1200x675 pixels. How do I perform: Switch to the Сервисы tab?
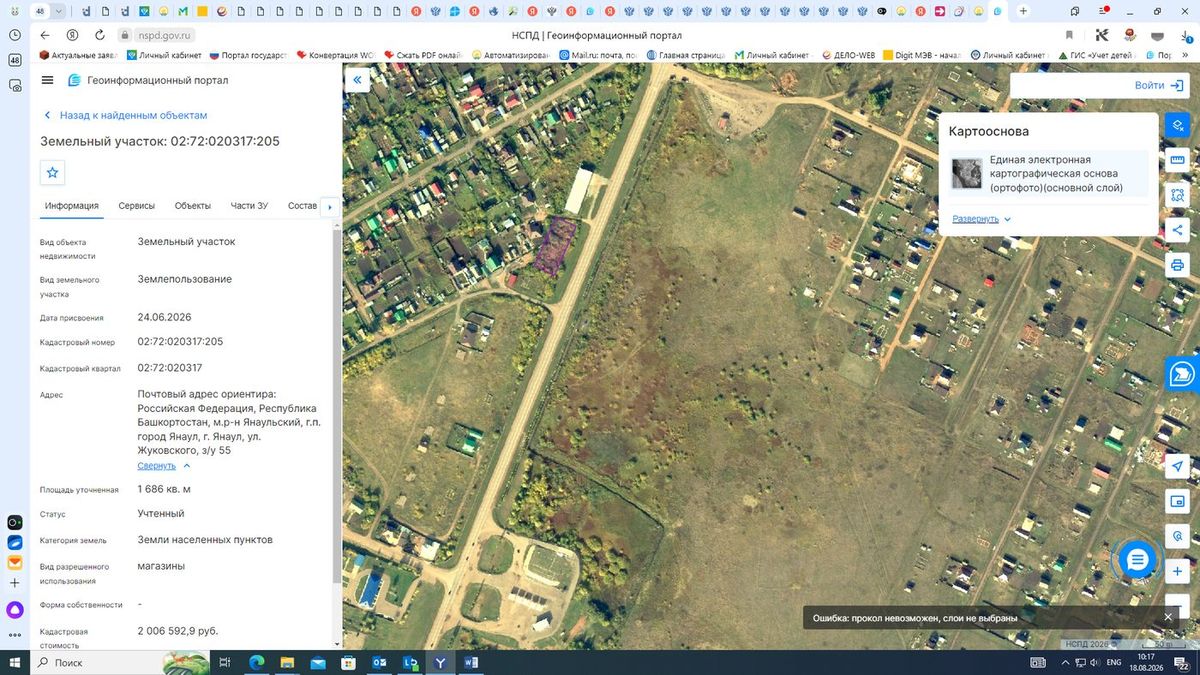coord(136,206)
